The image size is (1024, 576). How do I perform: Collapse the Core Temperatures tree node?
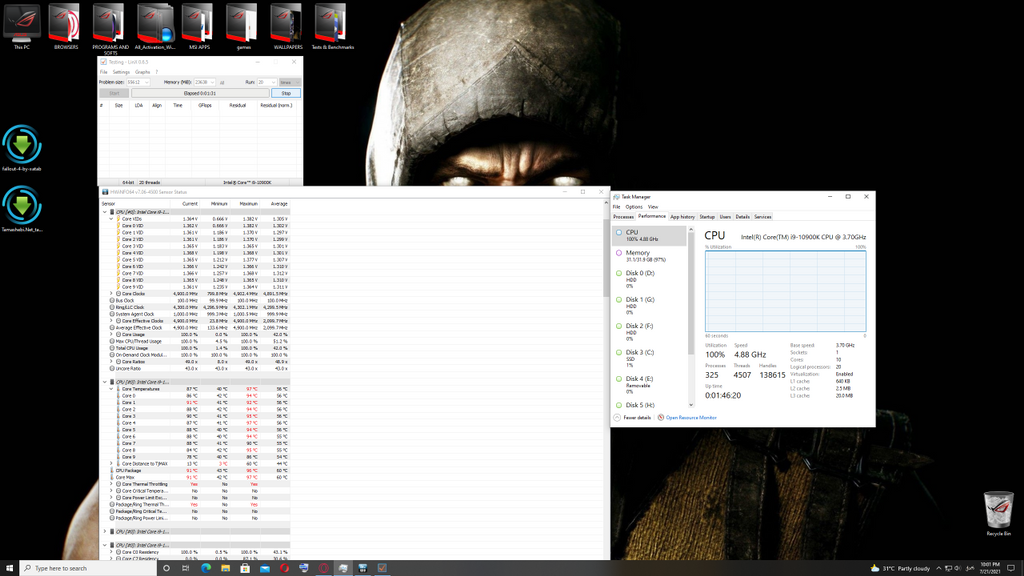[x=112, y=389]
